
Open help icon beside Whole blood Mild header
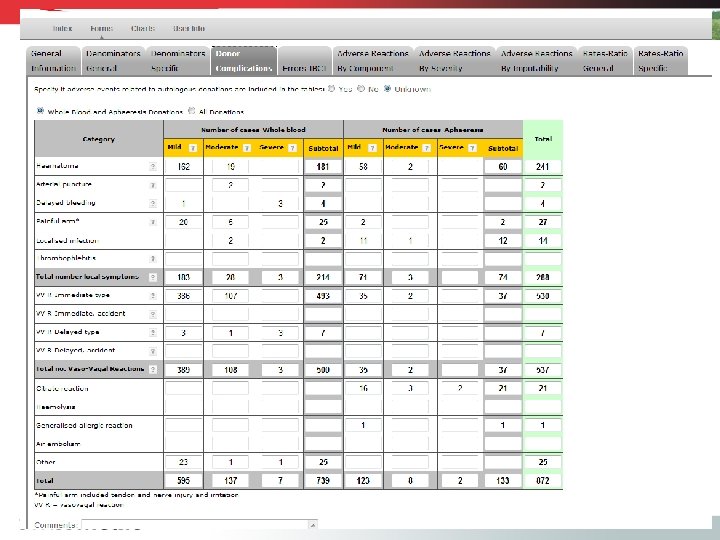pyautogui.click(x=193, y=148)
